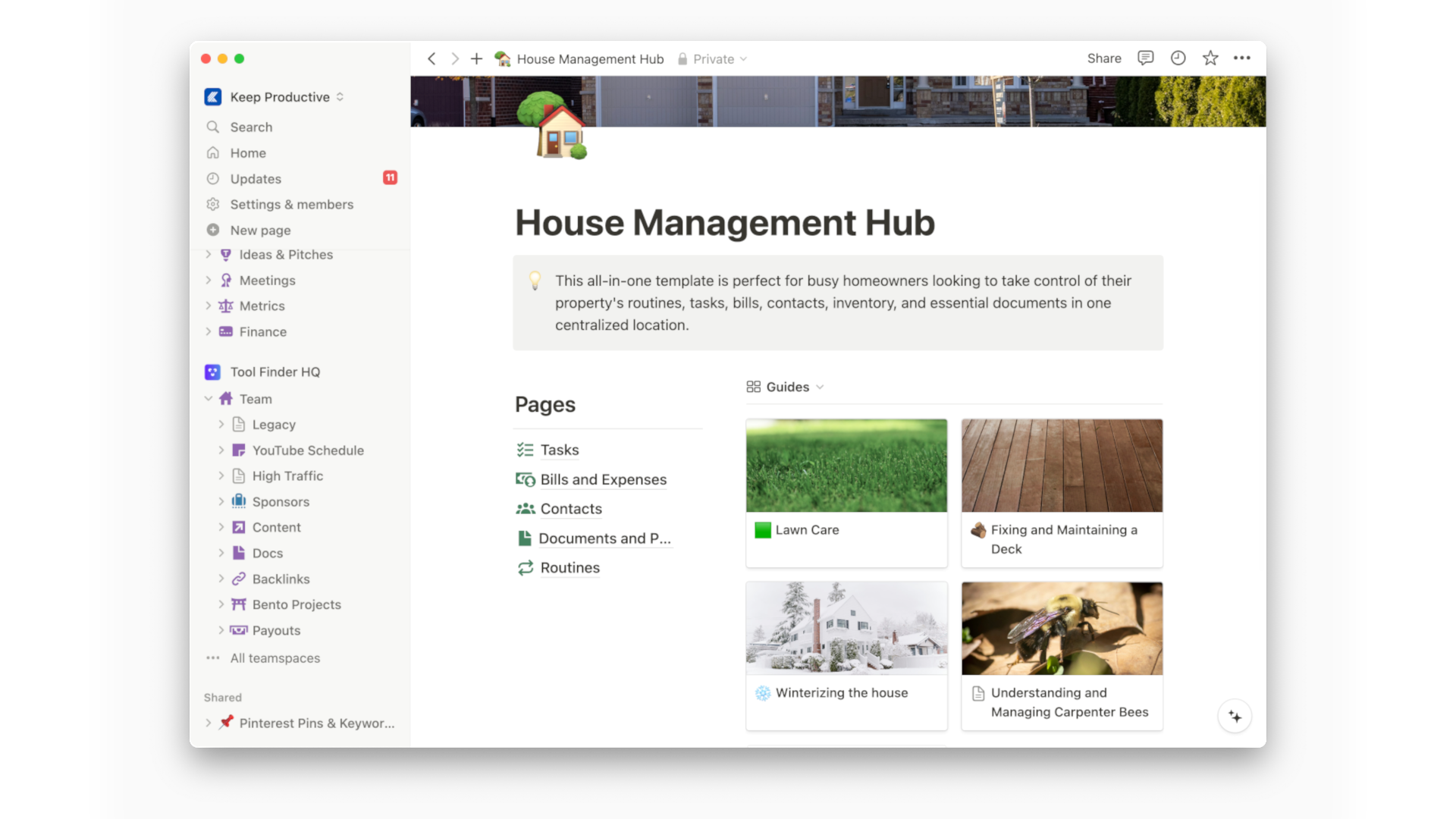The width and height of the screenshot is (1456, 819).
Task: Click the plus icon to add a new tab
Action: coord(476,59)
